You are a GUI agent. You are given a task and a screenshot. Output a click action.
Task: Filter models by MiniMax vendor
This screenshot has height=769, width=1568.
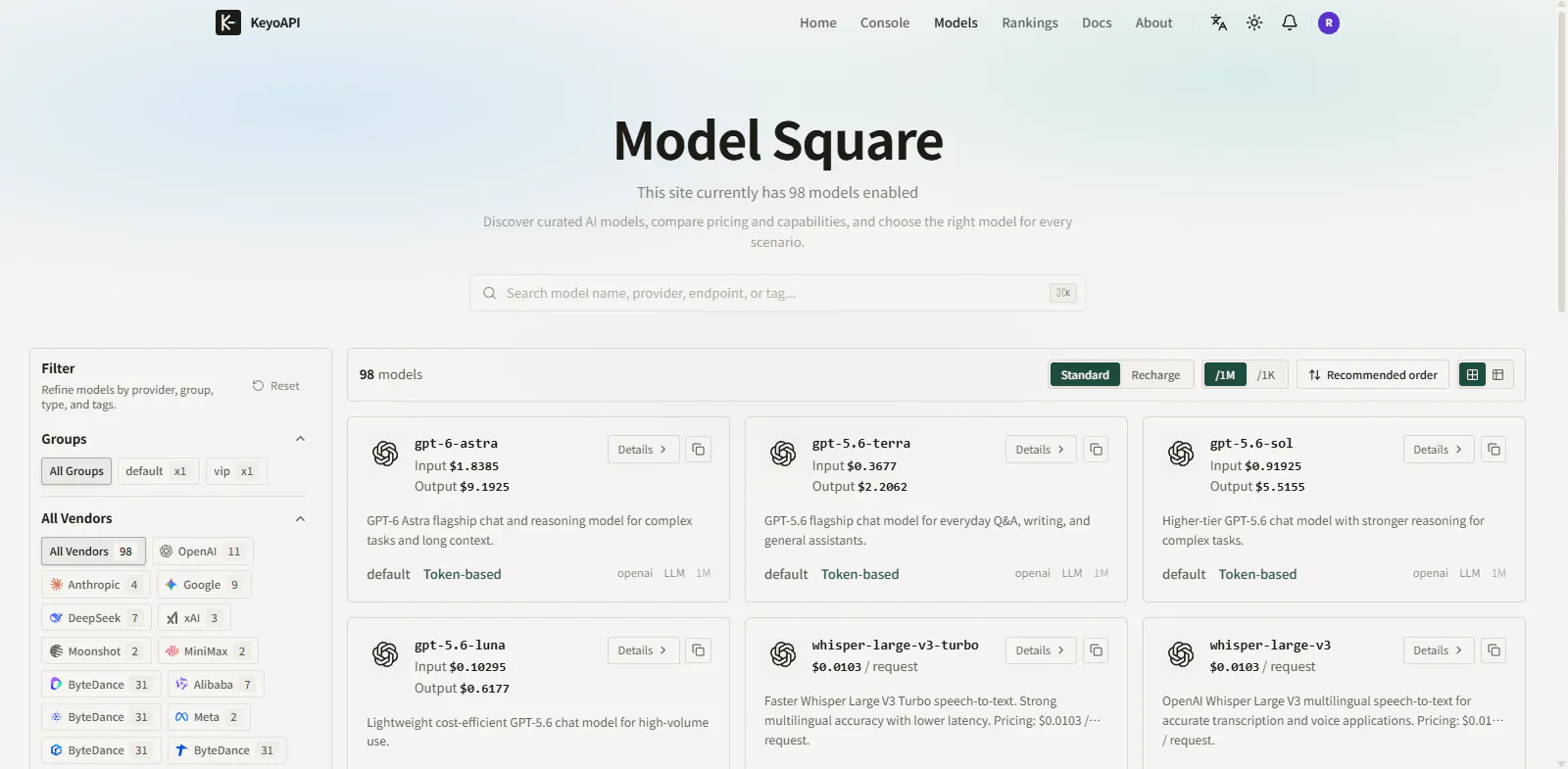(208, 651)
